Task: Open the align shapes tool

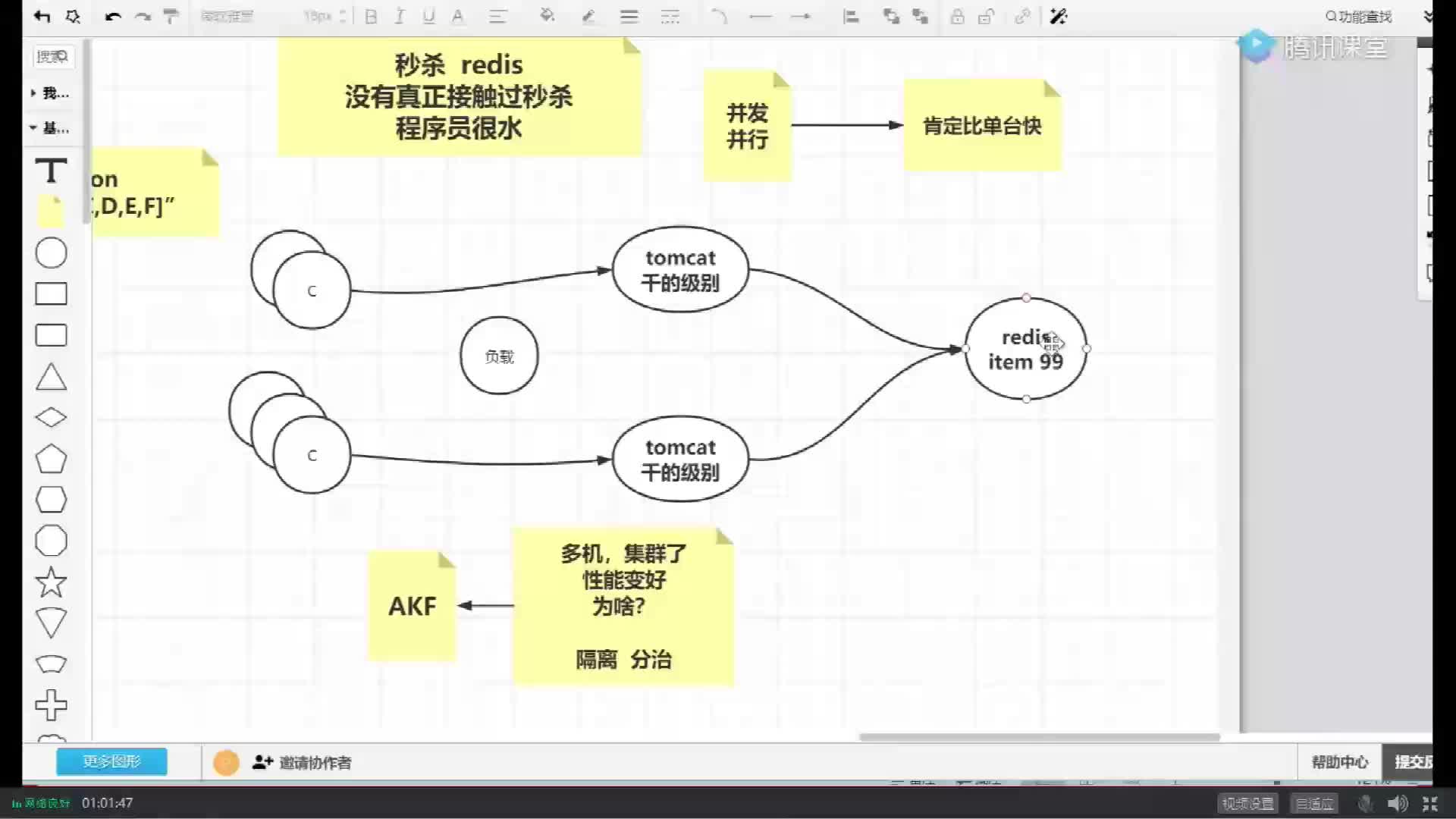Action: pyautogui.click(x=851, y=17)
